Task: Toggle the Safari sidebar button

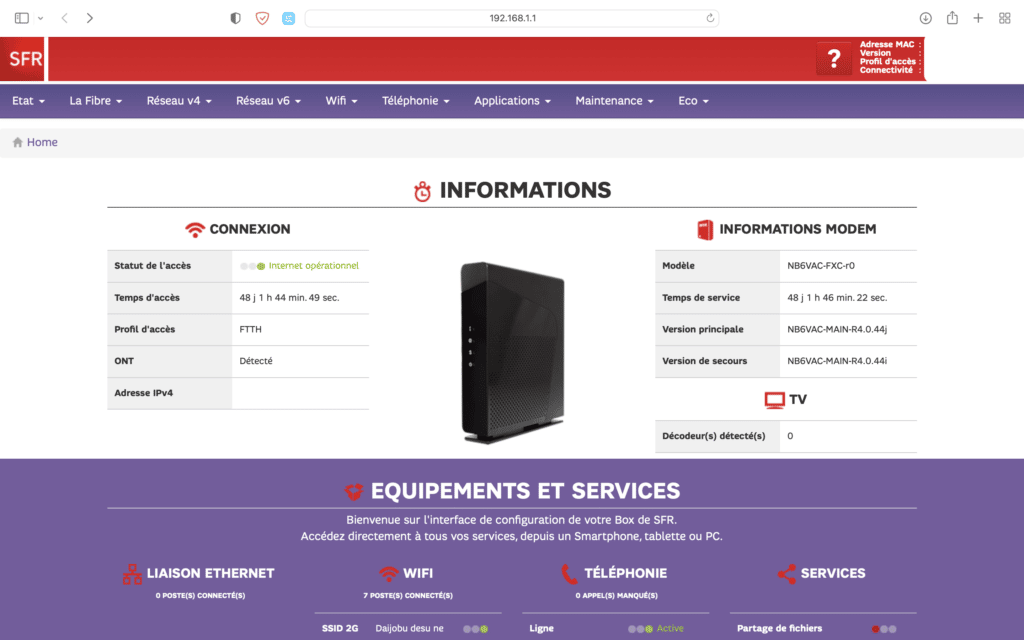Action: (x=22, y=18)
